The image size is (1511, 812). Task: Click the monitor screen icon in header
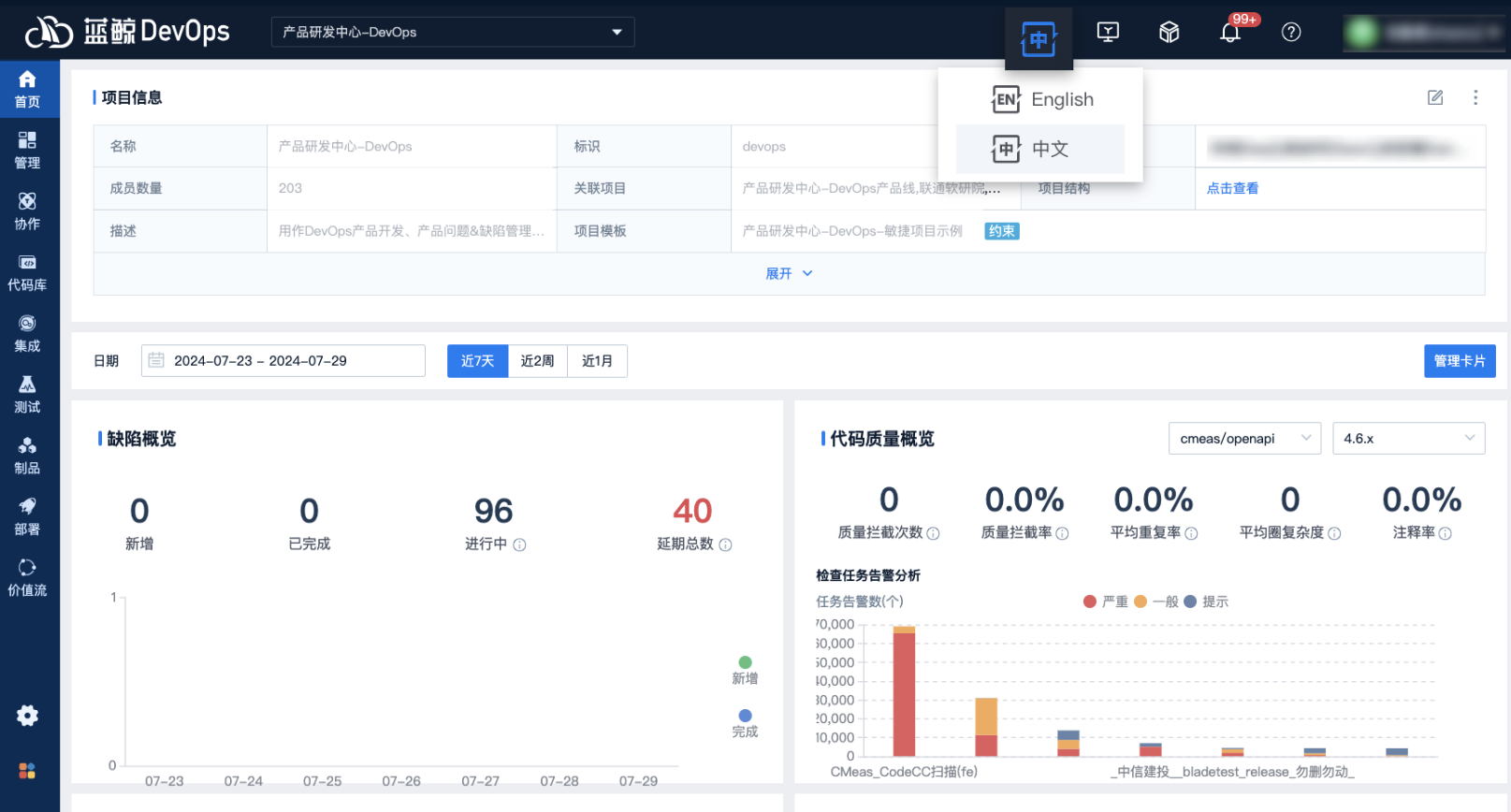[1108, 32]
